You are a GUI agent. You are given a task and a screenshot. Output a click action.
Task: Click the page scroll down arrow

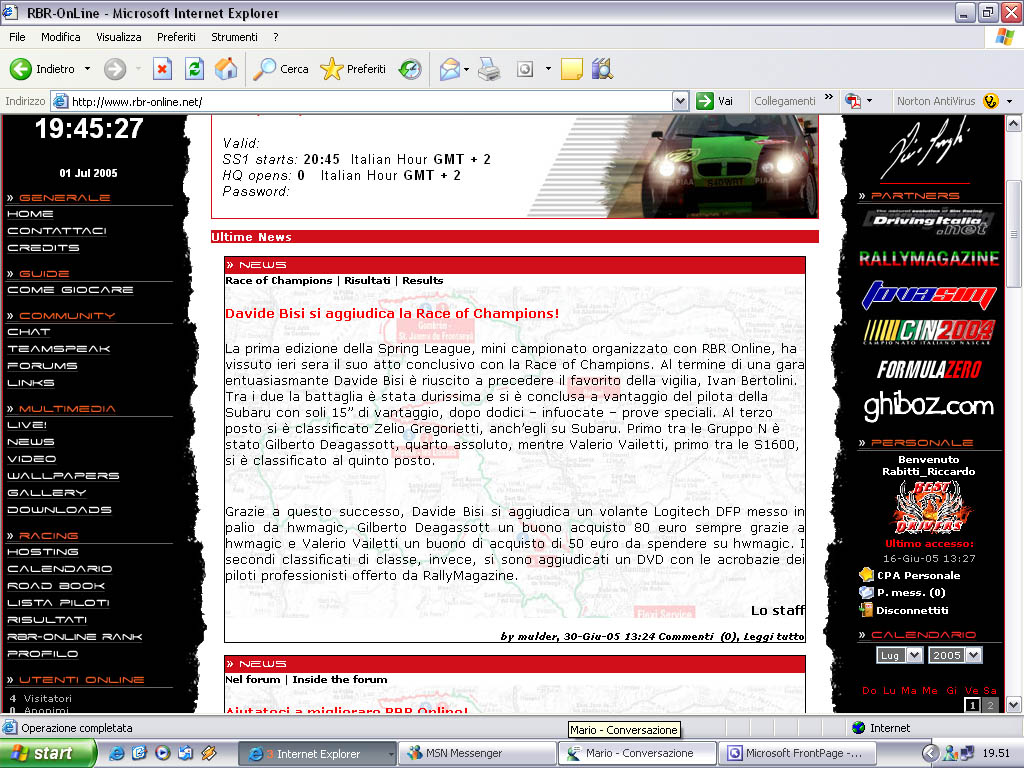point(1014,705)
